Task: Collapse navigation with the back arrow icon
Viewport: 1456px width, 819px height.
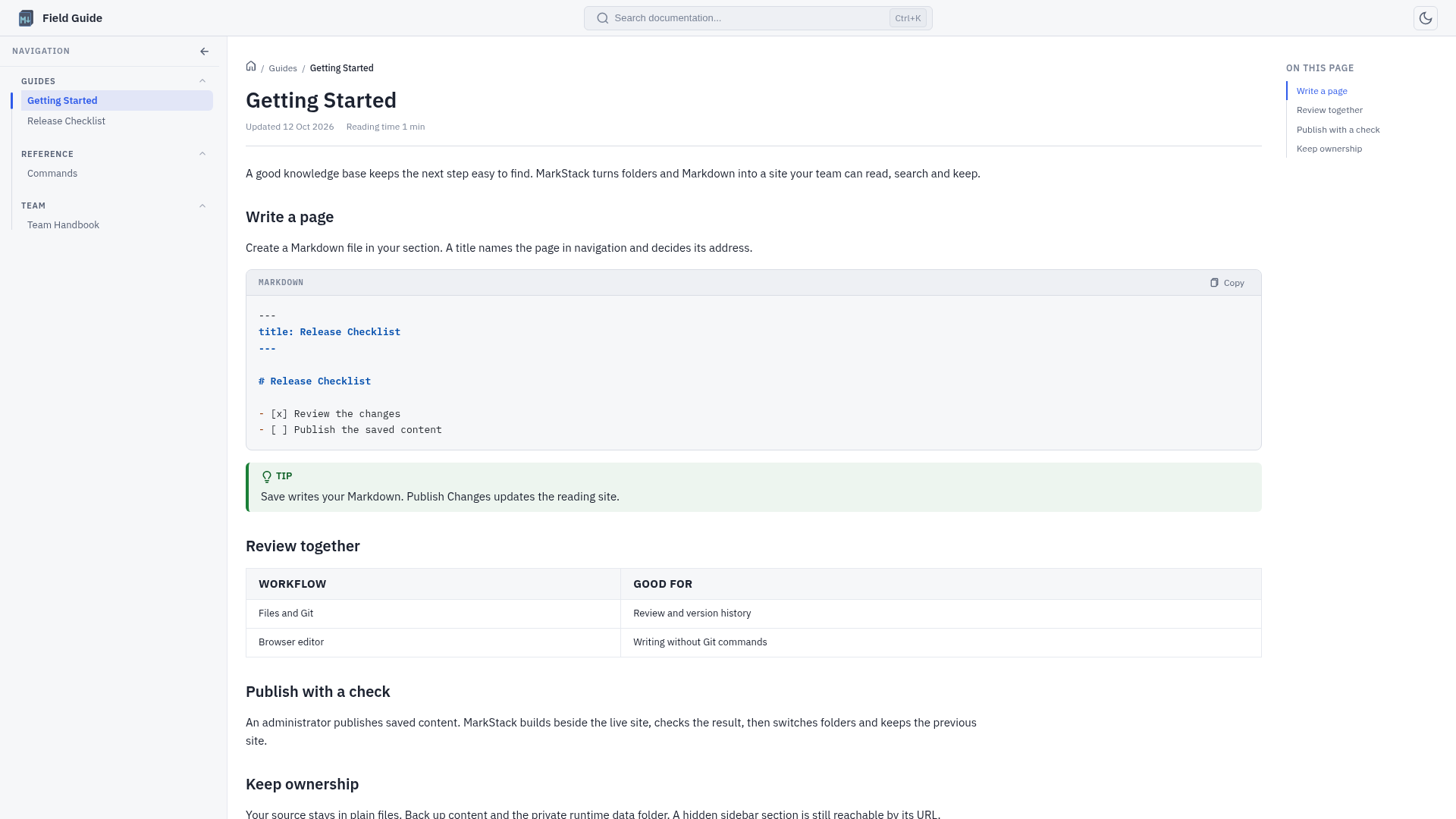Action: click(204, 52)
